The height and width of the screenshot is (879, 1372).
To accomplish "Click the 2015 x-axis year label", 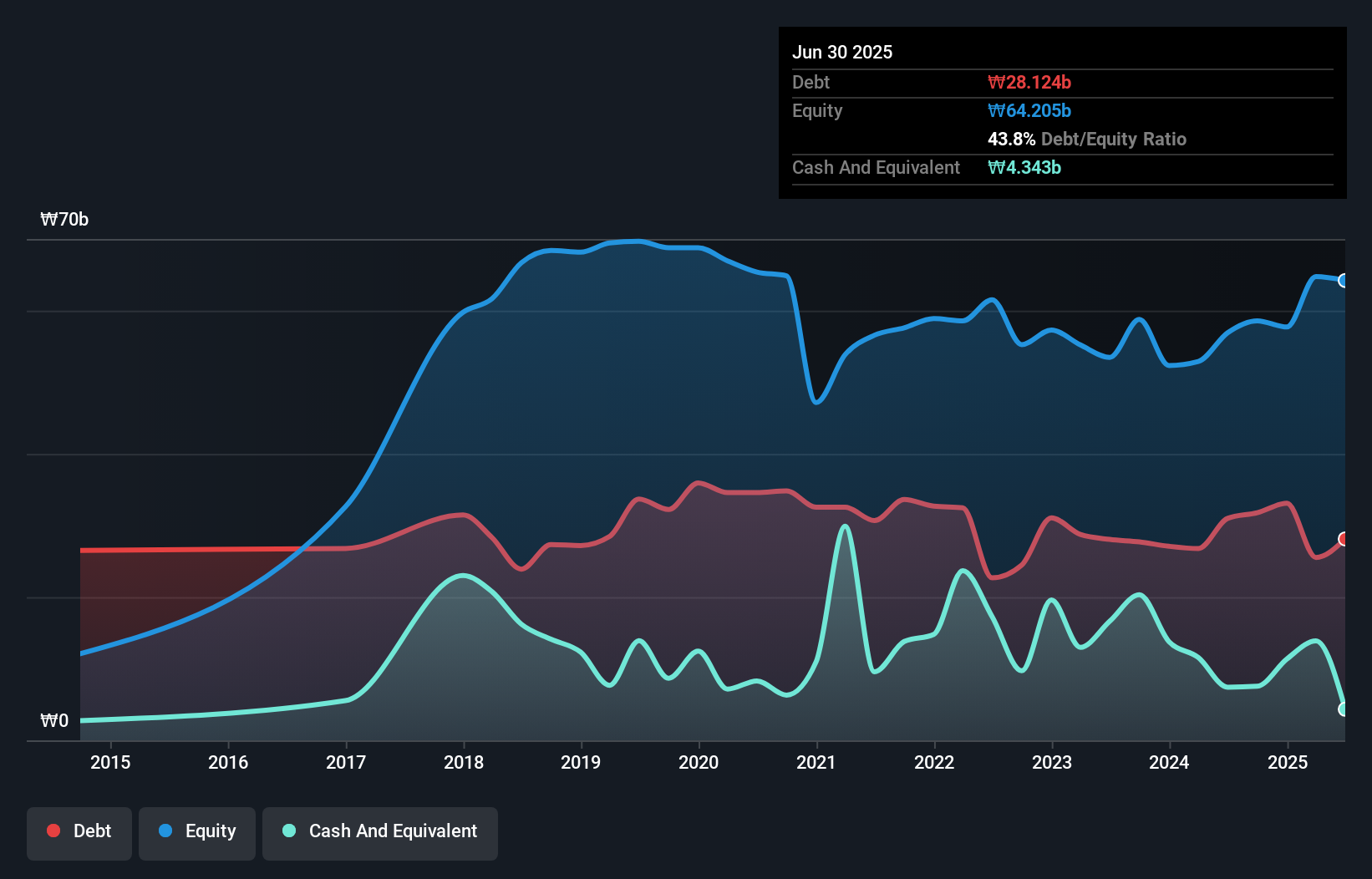I will pyautogui.click(x=110, y=762).
